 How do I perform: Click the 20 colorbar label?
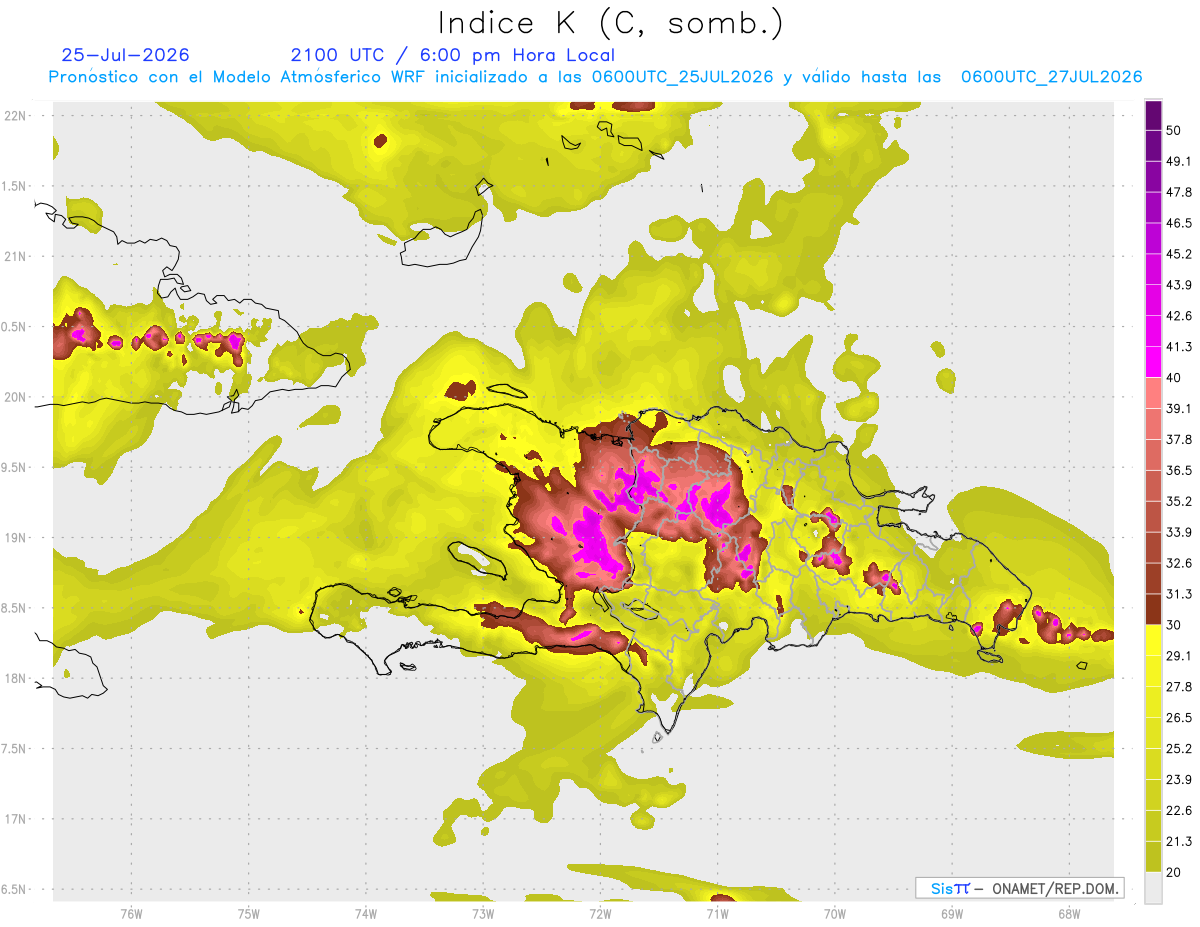click(1174, 873)
